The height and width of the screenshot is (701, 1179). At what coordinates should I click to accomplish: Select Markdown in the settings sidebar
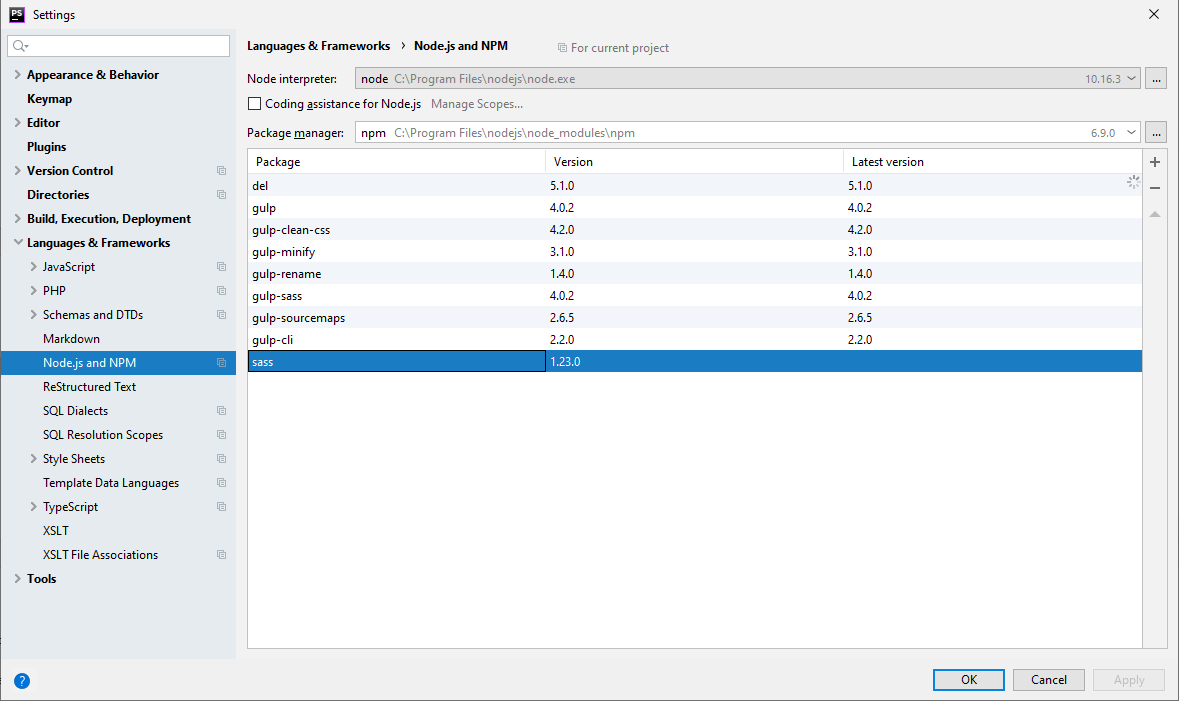(x=70, y=338)
